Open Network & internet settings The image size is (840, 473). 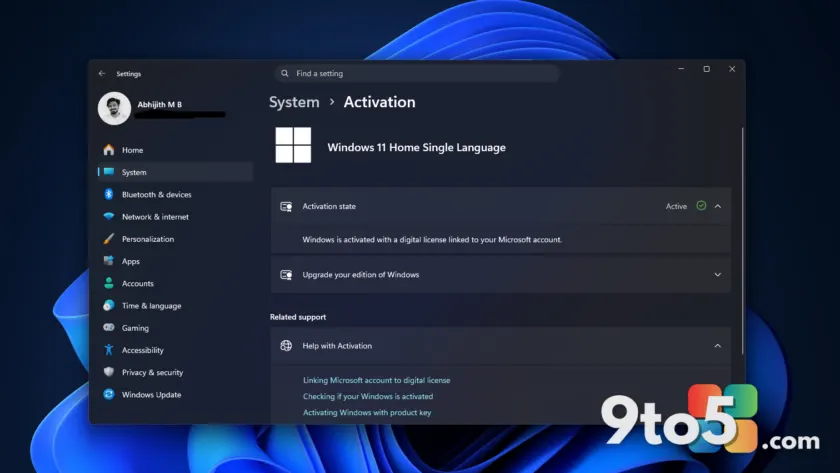pos(175,216)
